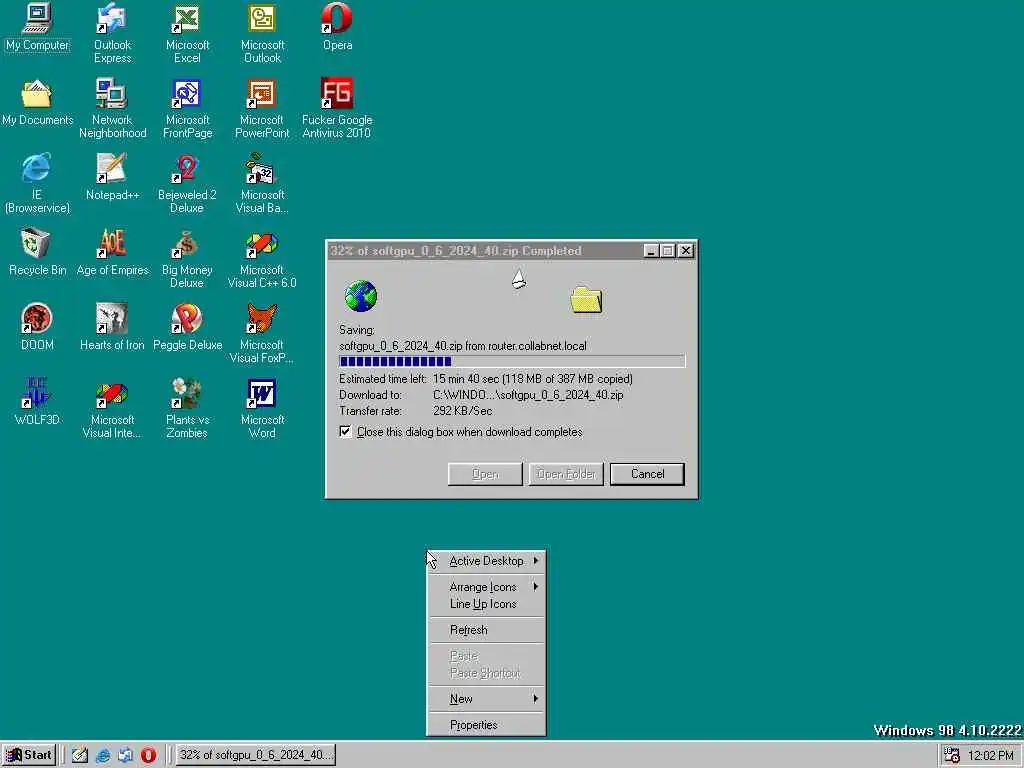Select the IE (Browservice) icon
Image resolution: width=1024 pixels, height=768 pixels.
[x=37, y=183]
